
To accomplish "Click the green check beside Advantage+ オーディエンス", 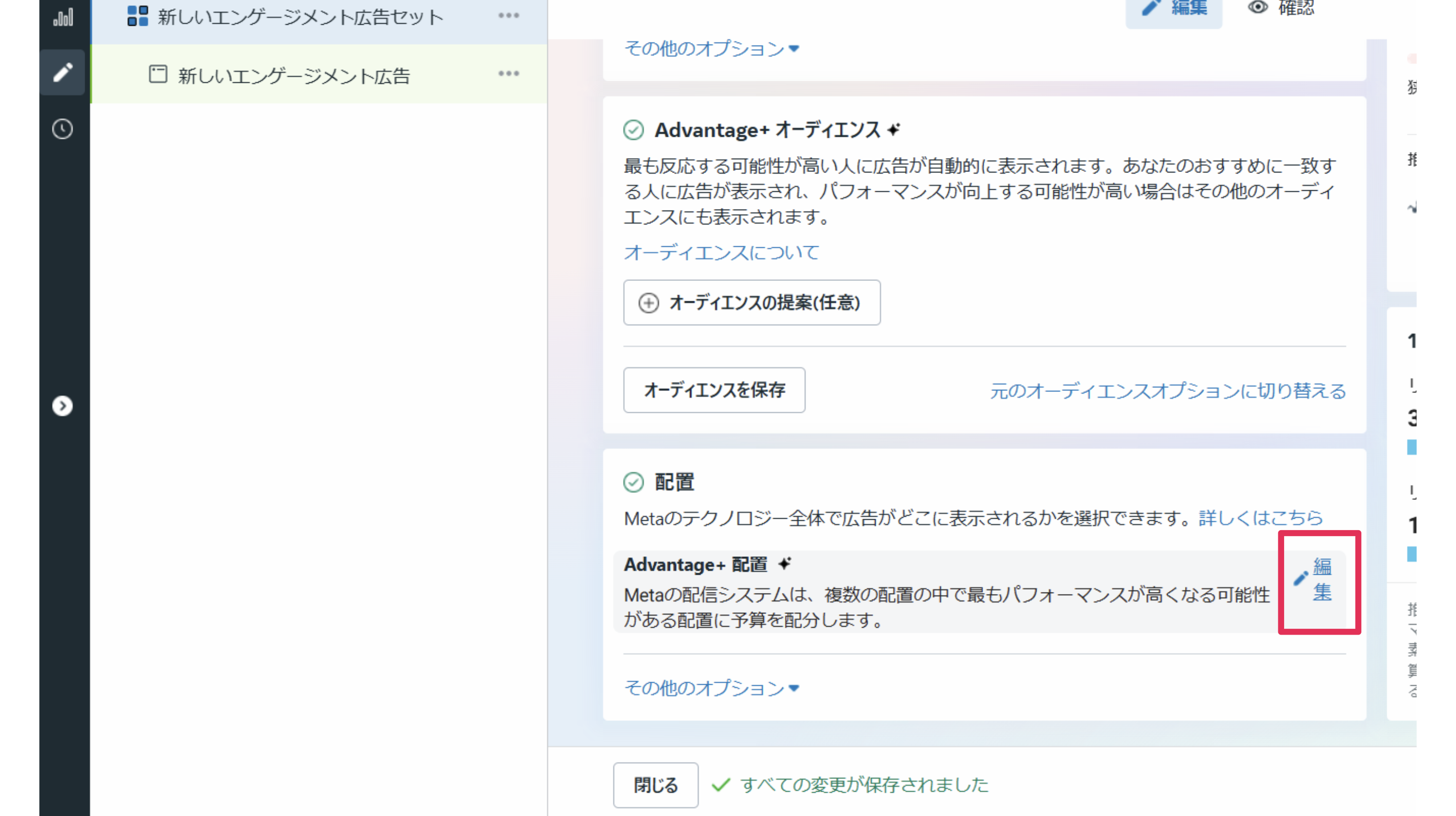I will click(x=633, y=130).
